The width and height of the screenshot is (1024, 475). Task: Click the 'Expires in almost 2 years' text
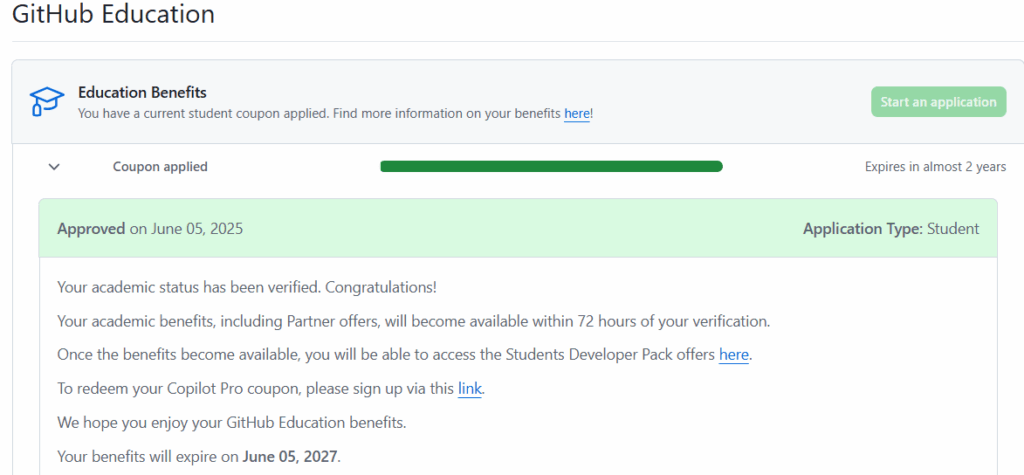pyautogui.click(x=935, y=167)
